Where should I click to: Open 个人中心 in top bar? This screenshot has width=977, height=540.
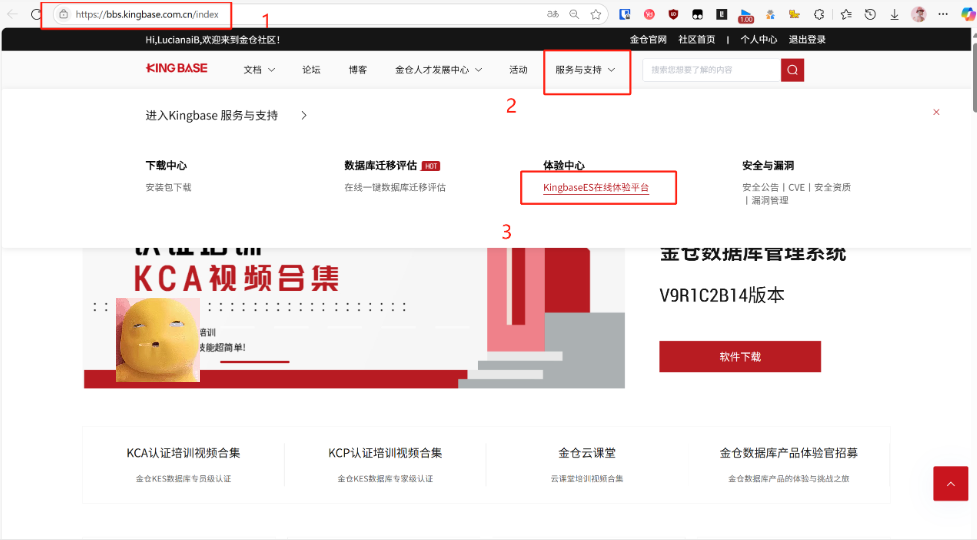[758, 39]
